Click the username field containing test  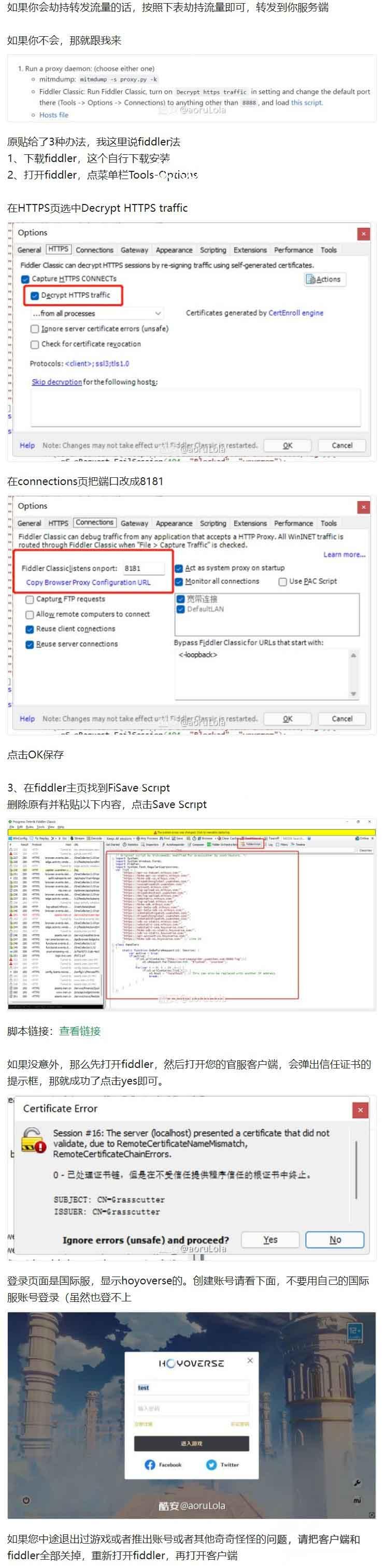tap(191, 1388)
